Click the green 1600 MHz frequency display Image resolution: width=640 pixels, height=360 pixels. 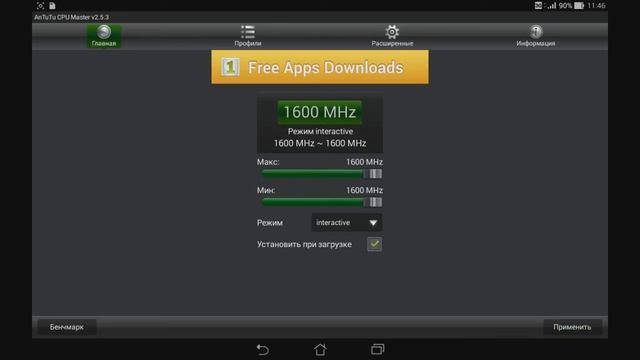320,112
